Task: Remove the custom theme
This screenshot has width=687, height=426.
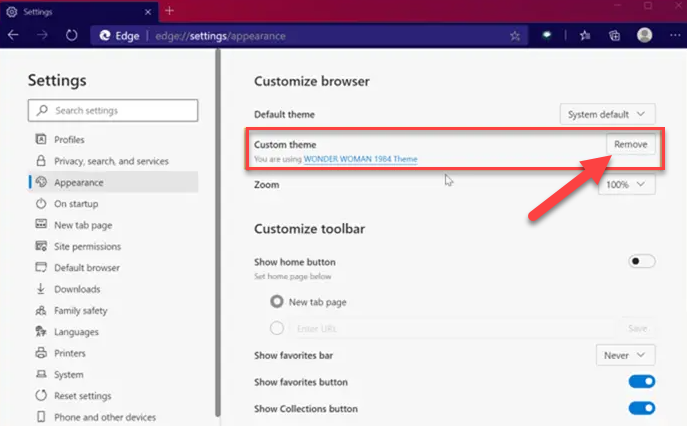Action: tap(630, 145)
